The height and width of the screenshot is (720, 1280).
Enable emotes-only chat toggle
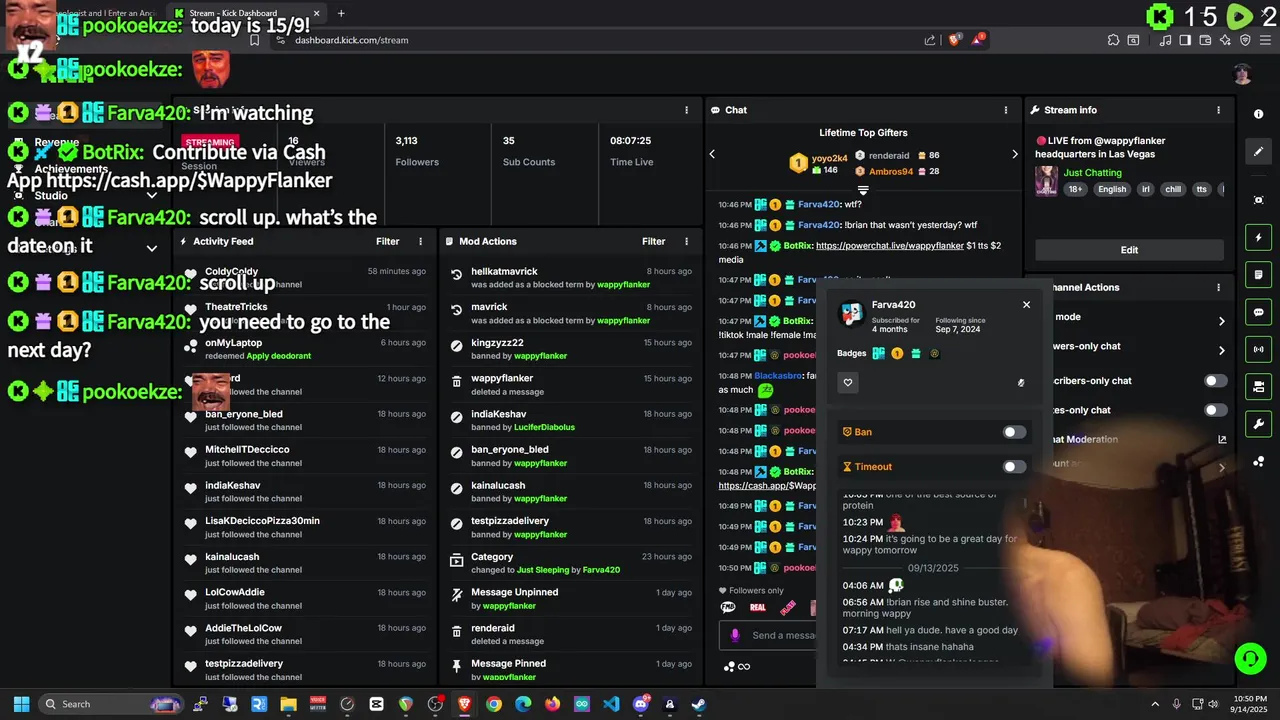[1215, 410]
